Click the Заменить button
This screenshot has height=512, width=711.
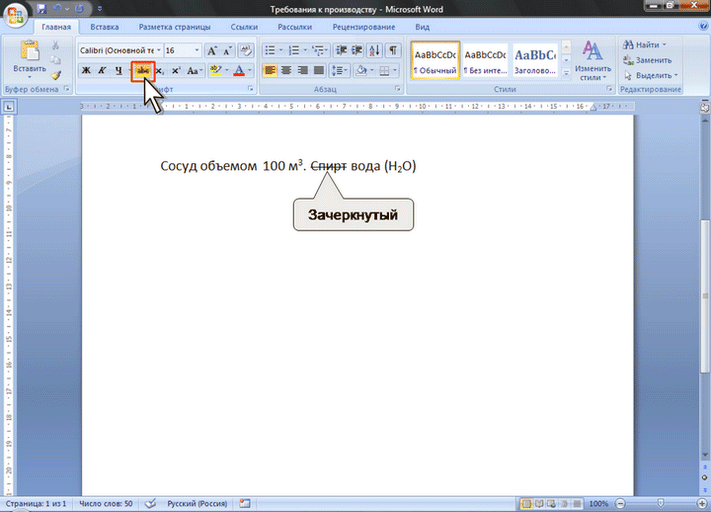(x=648, y=60)
